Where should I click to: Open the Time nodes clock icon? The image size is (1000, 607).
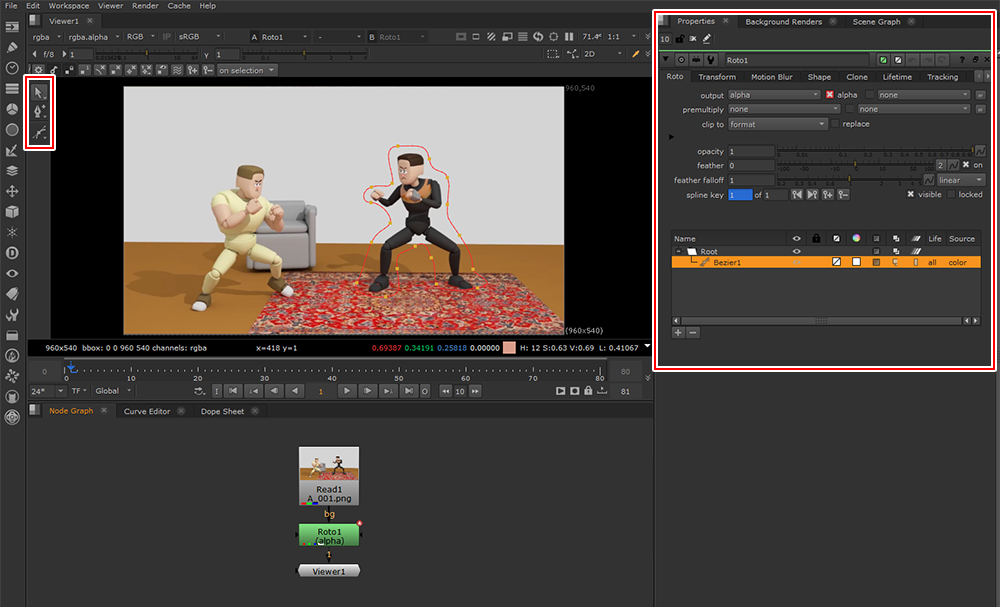pyautogui.click(x=12, y=67)
